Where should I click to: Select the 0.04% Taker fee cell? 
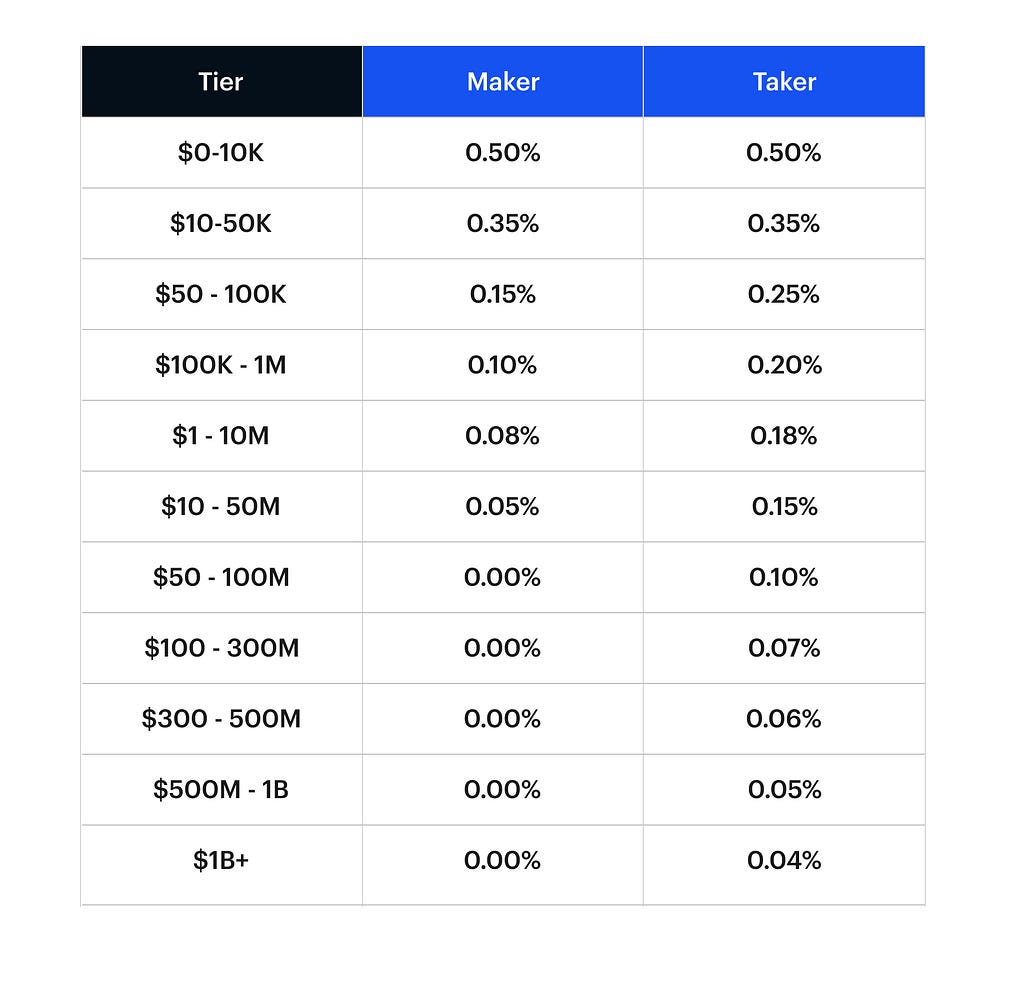(784, 861)
